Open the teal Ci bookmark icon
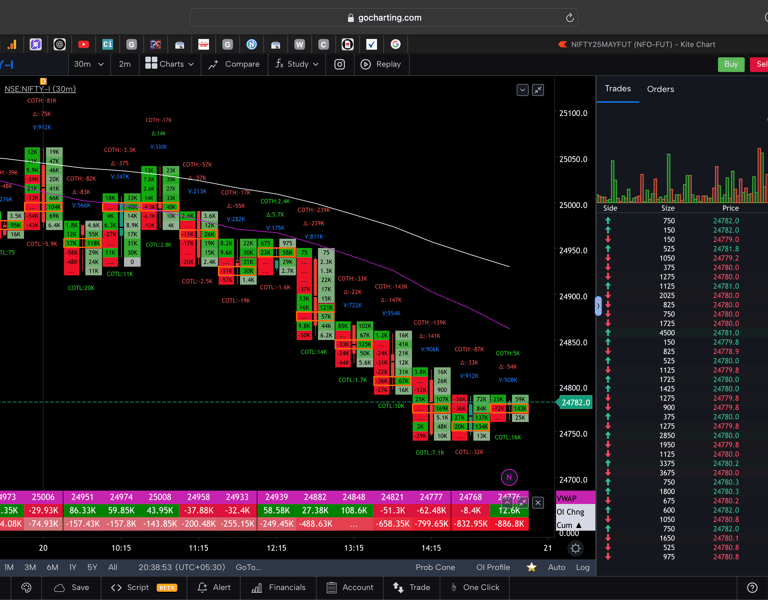 point(108,45)
